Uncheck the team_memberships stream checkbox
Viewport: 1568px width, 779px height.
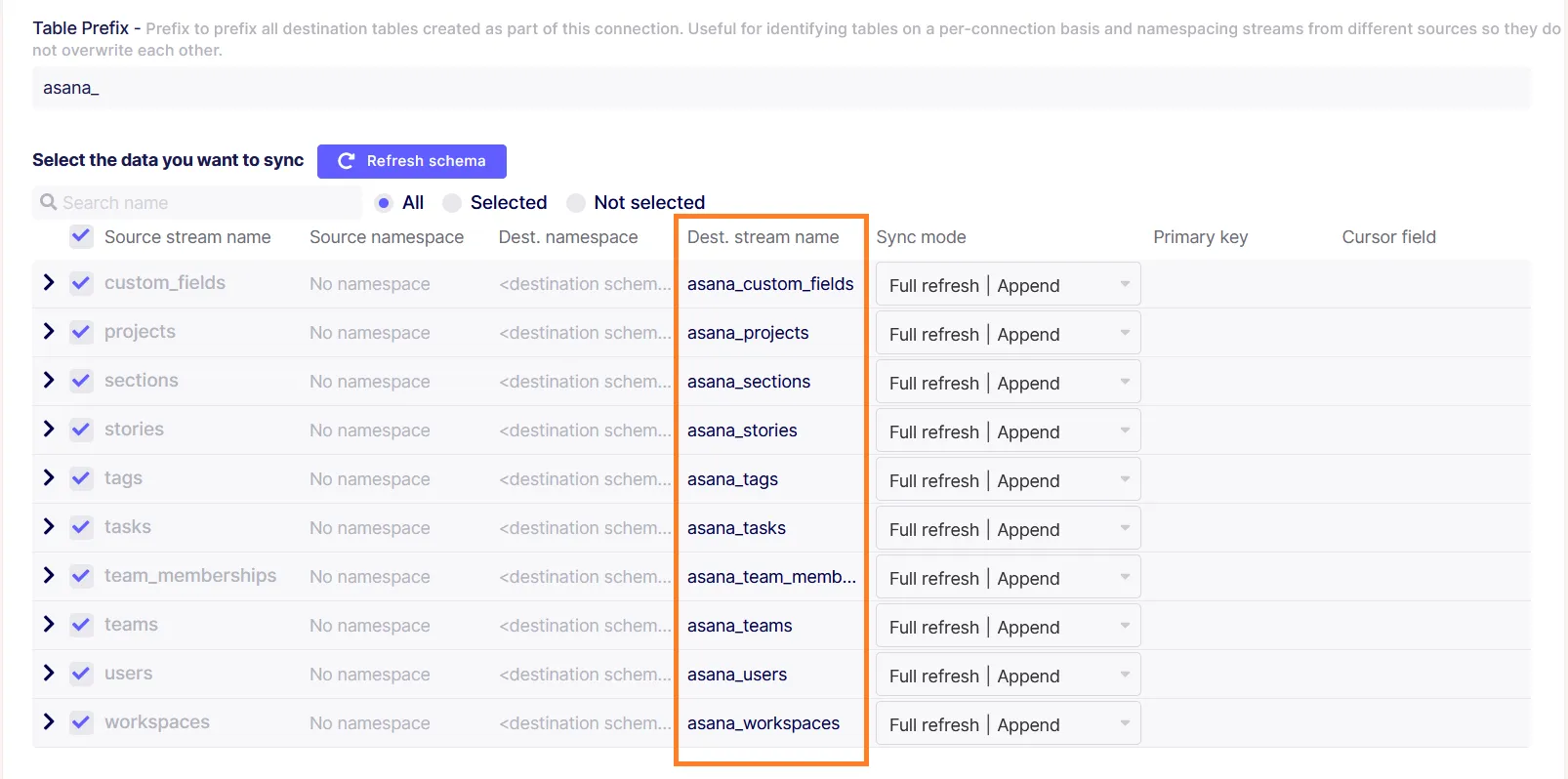[81, 576]
